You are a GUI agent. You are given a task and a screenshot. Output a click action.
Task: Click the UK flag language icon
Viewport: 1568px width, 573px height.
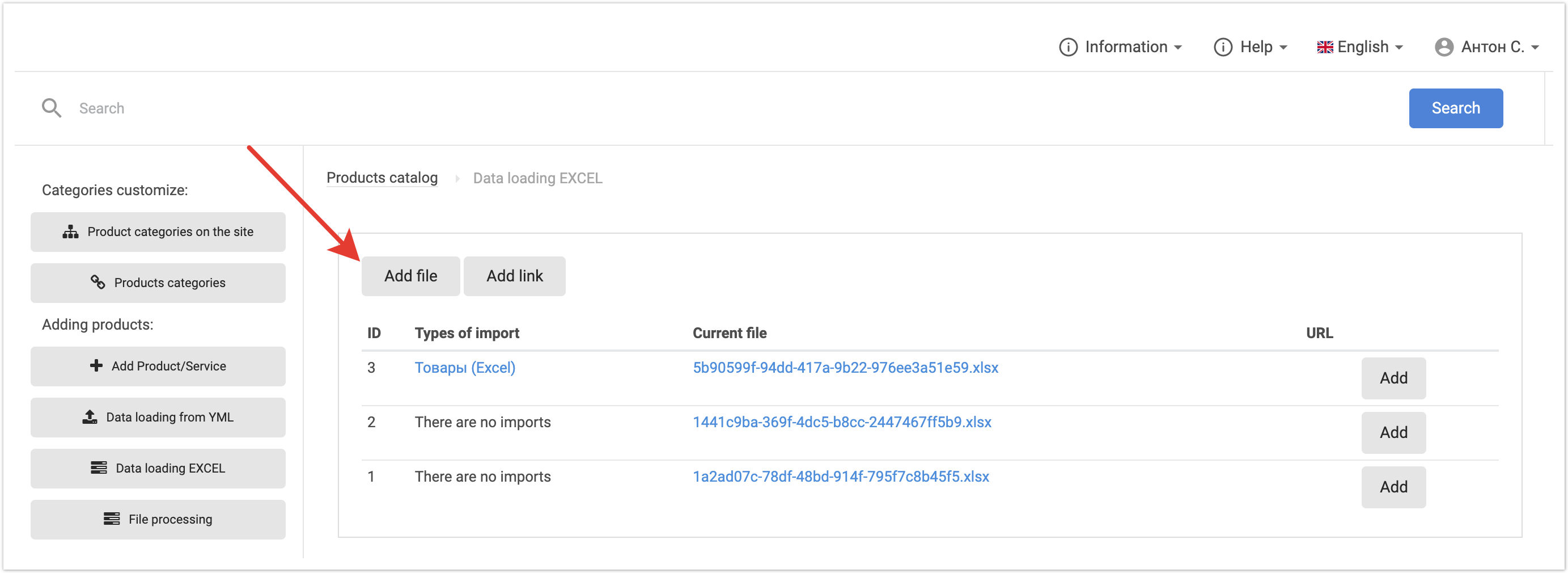[x=1324, y=47]
